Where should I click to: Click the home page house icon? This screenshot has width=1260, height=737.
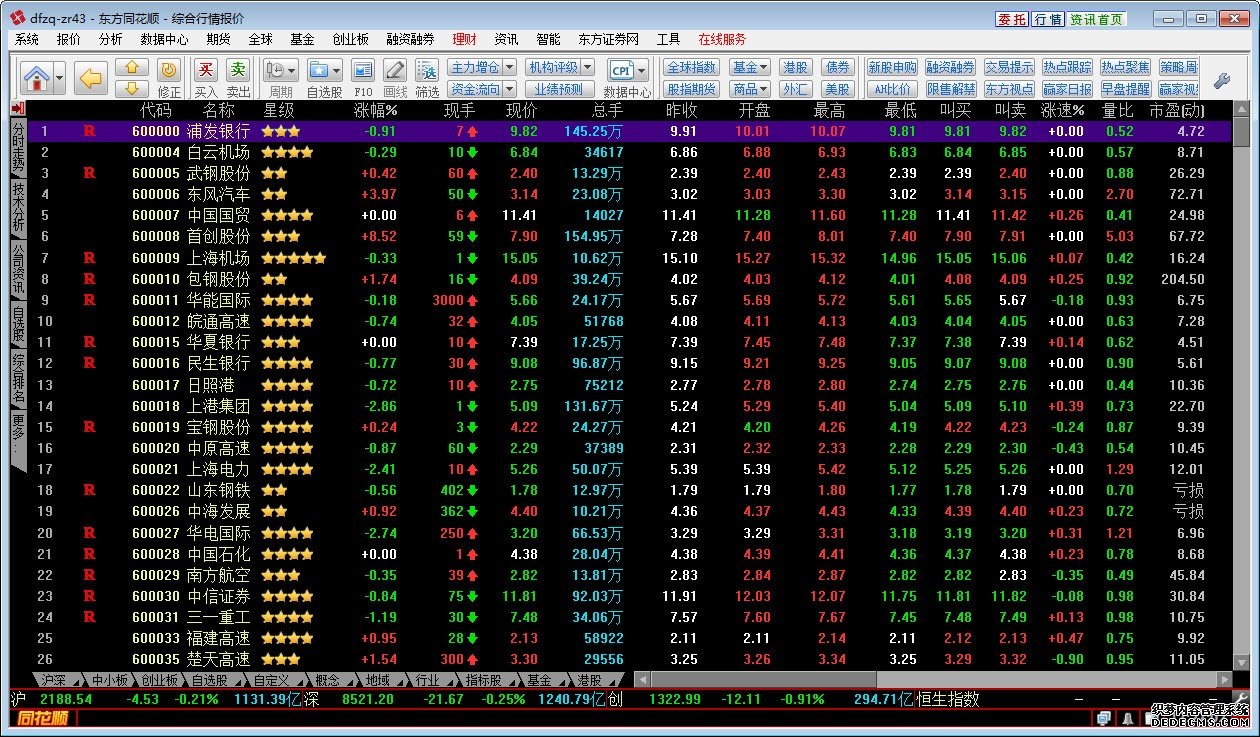pyautogui.click(x=37, y=77)
